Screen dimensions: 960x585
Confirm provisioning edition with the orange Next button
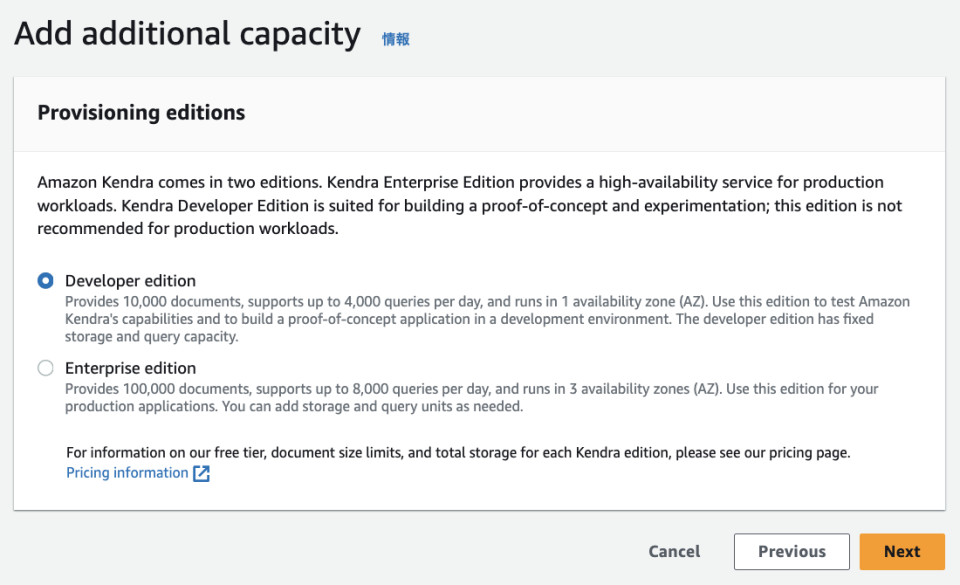(901, 551)
